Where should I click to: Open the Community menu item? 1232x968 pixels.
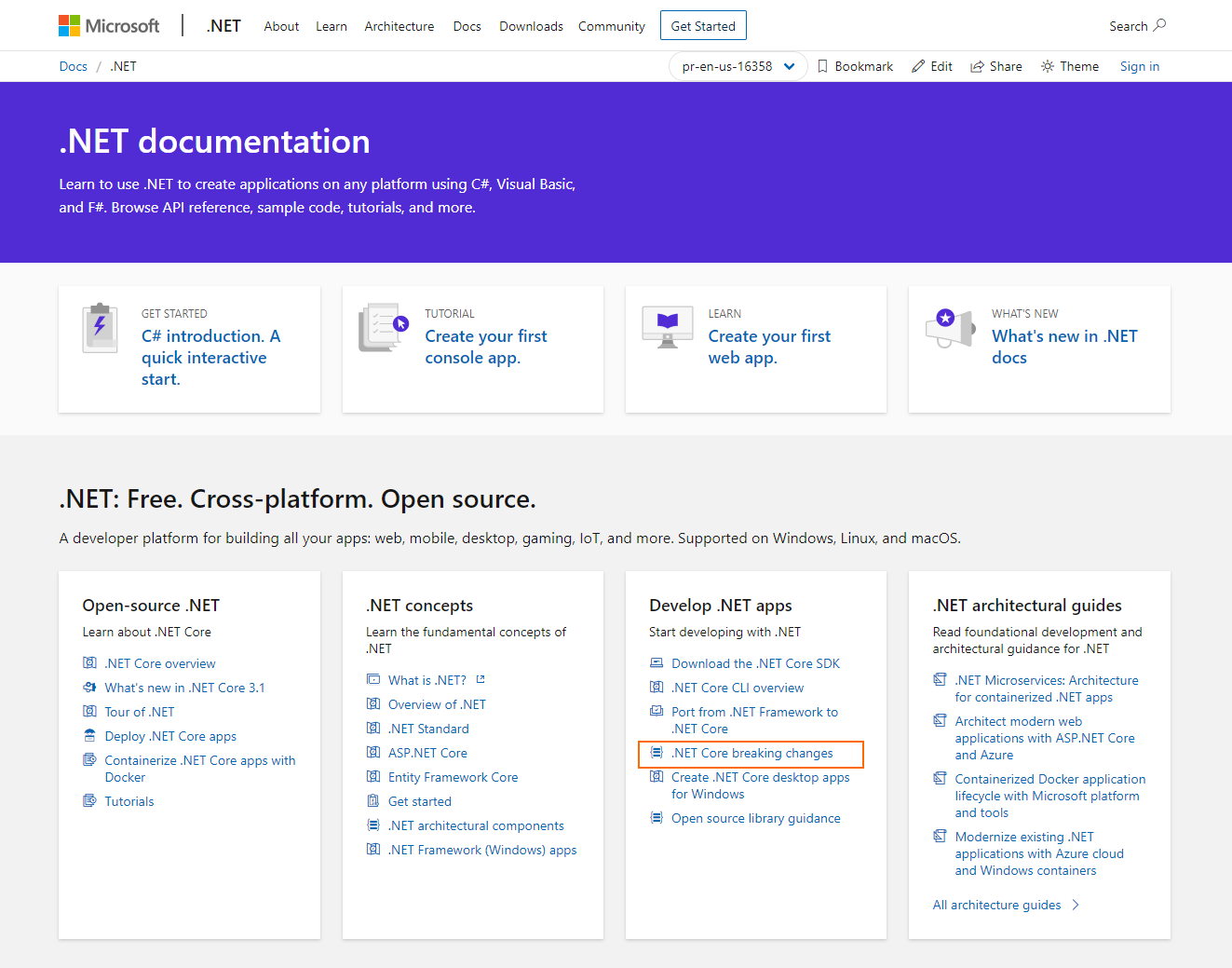[612, 26]
